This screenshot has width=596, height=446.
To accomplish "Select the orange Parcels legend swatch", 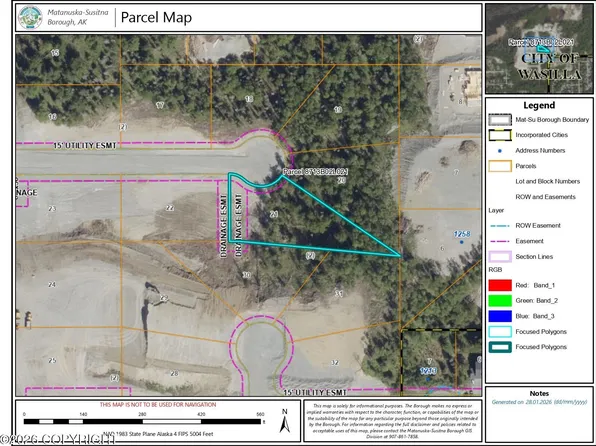I will point(500,166).
